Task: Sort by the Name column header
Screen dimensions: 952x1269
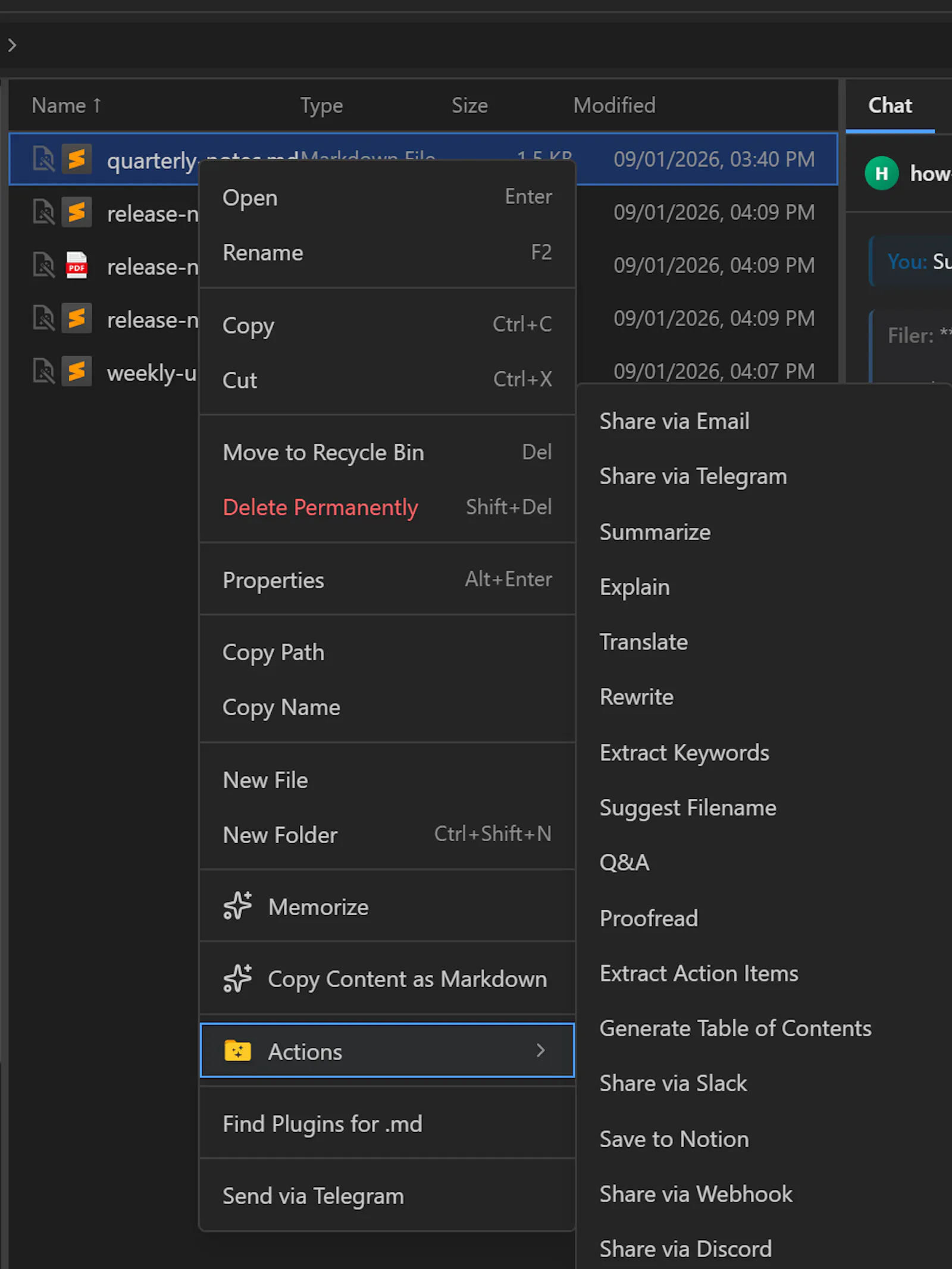Action: pos(66,105)
